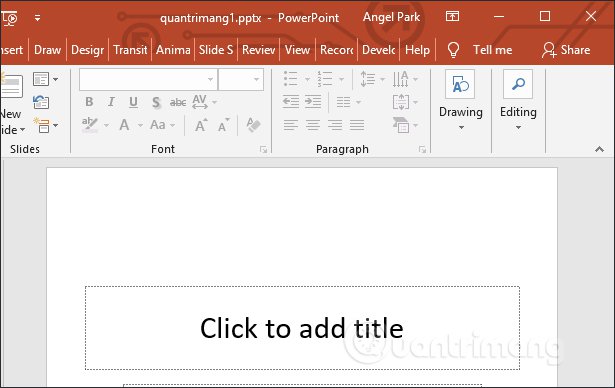This screenshot has width=615, height=388.
Task: Increase font size with large A
Action: tap(201, 125)
